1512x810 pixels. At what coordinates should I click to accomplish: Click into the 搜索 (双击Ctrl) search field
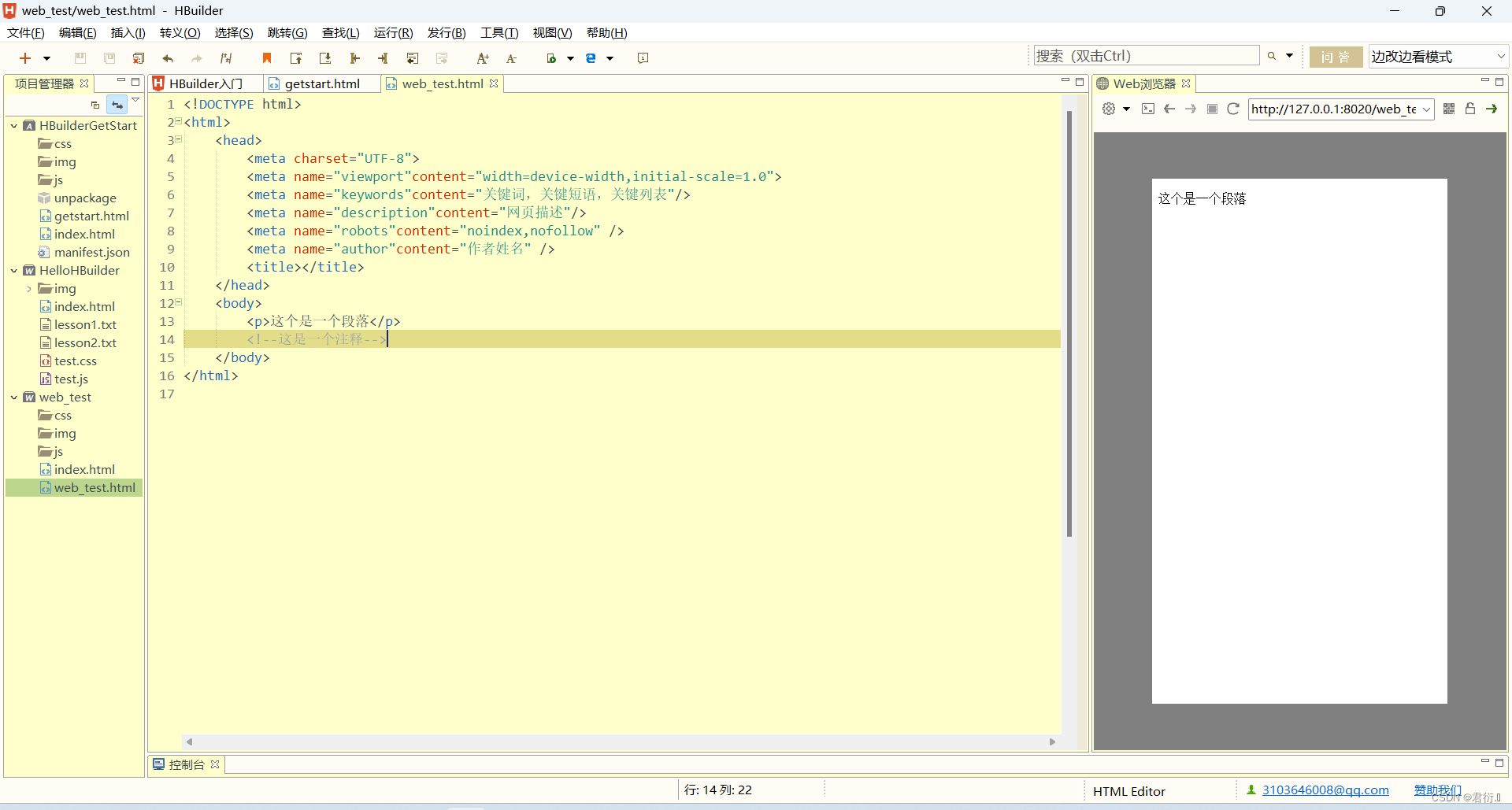pyautogui.click(x=1147, y=56)
